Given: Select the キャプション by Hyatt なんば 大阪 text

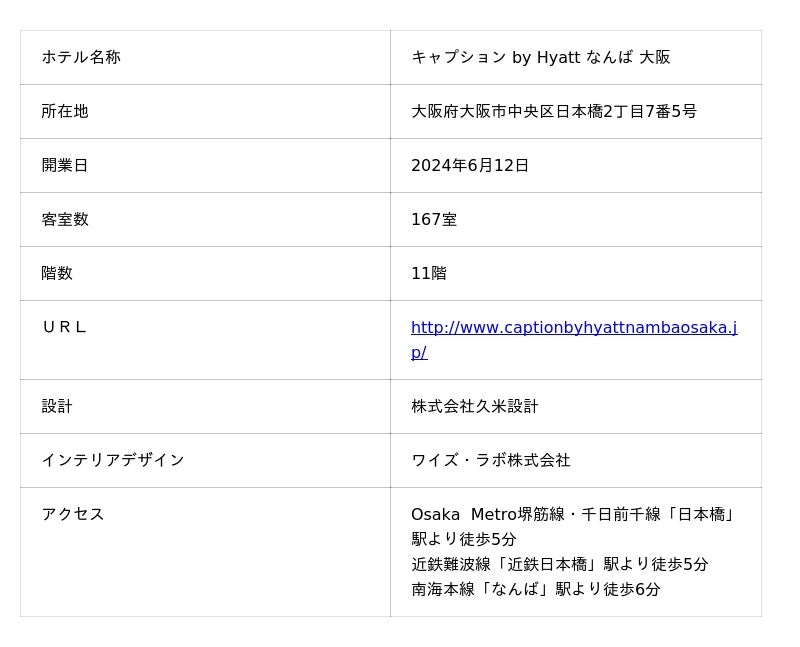Looking at the screenshot, I should (540, 57).
